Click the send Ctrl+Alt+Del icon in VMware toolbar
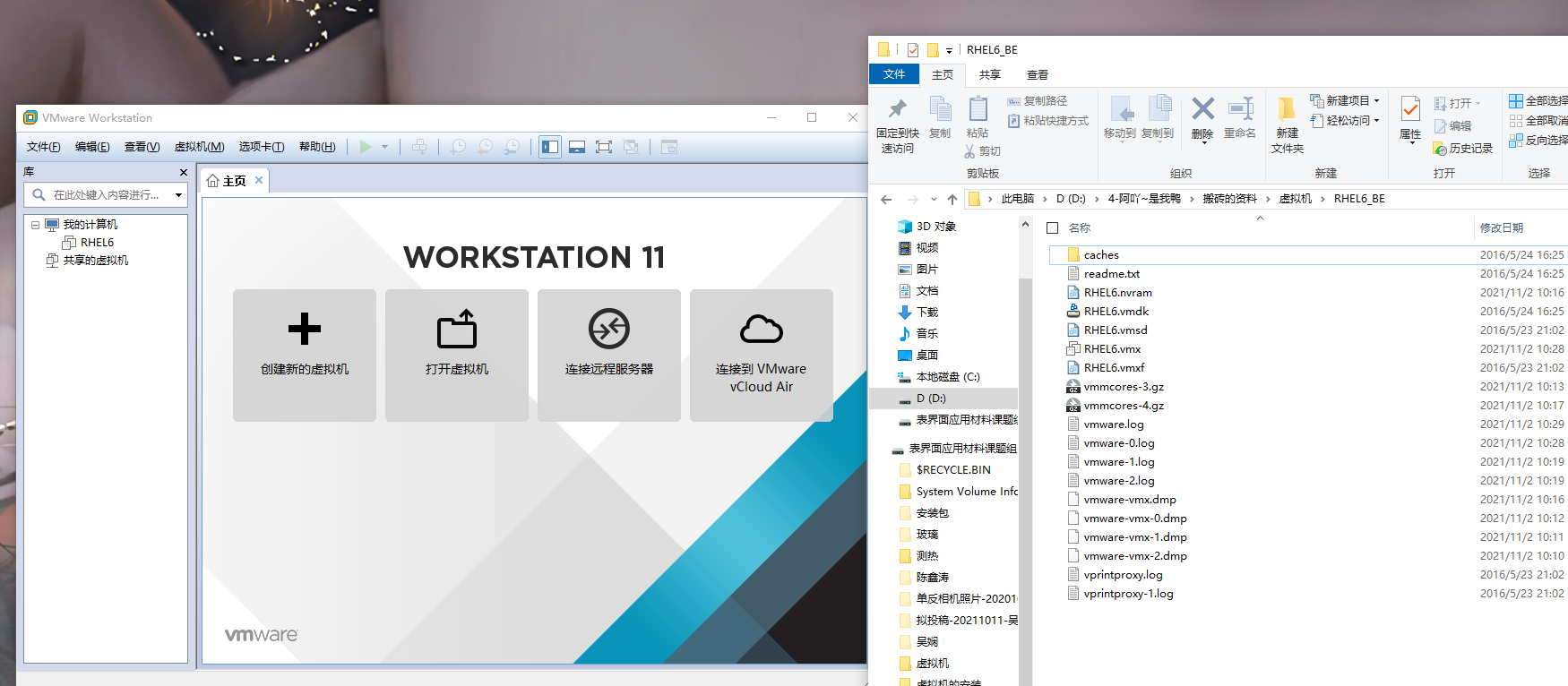Screen dimensions: 1568x686 (x=419, y=147)
